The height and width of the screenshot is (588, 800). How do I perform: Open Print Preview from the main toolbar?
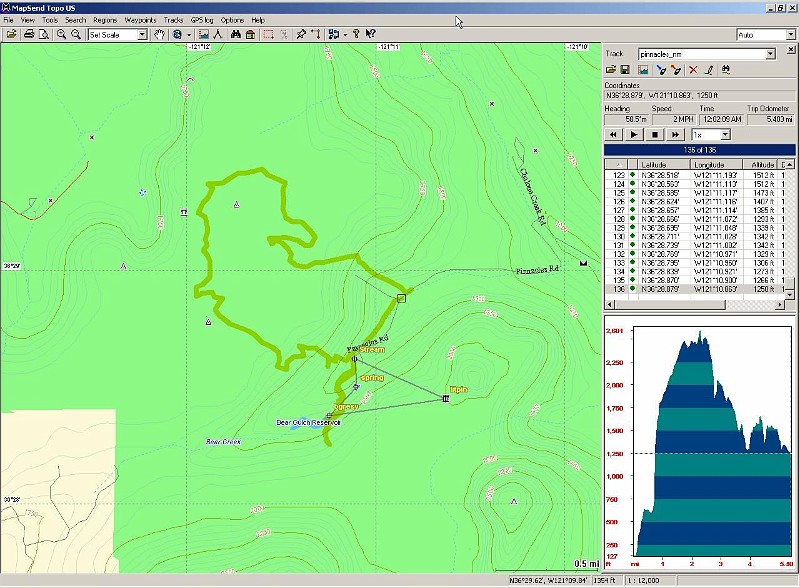click(x=44, y=34)
